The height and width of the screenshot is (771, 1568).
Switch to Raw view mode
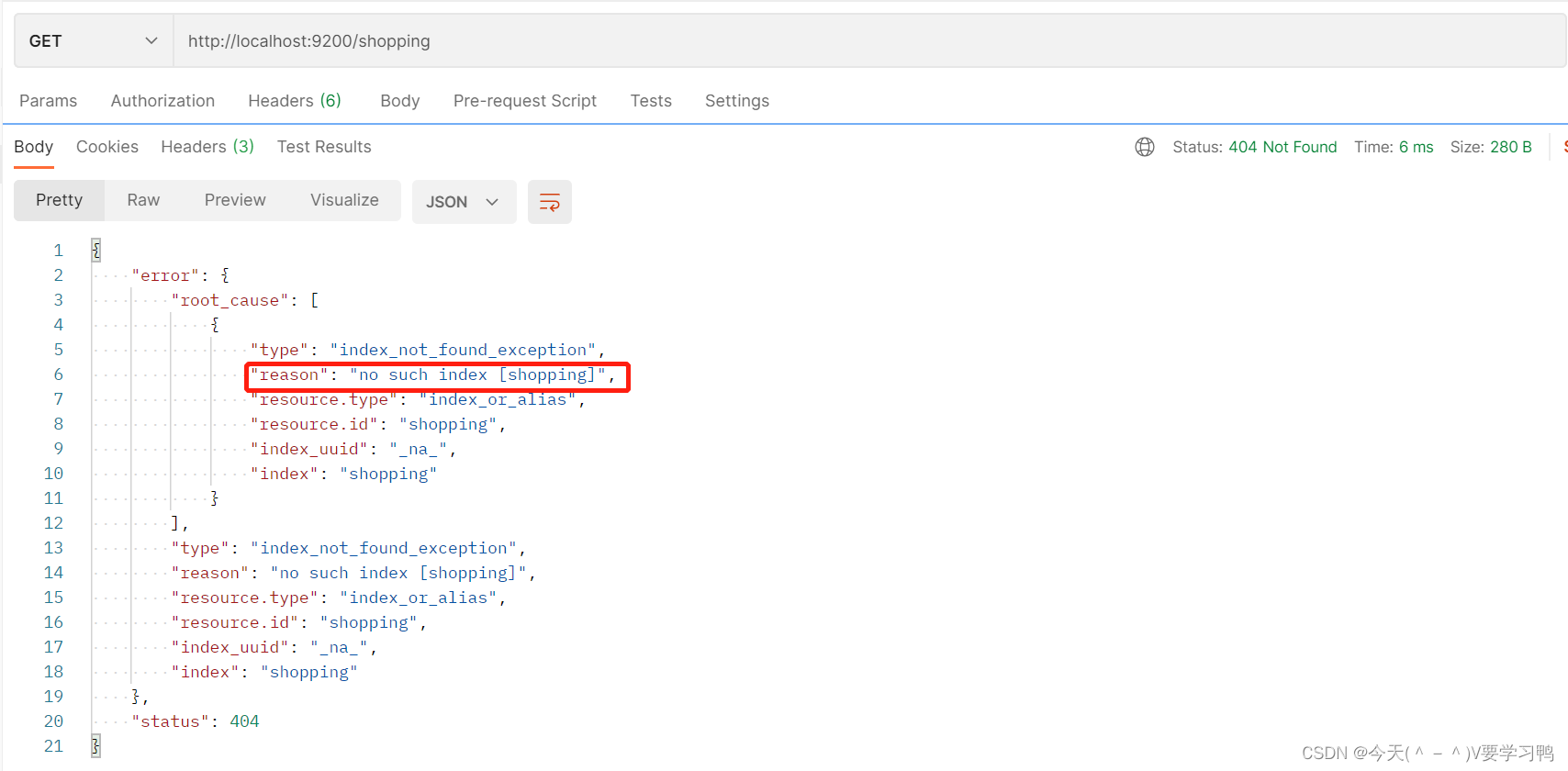[143, 200]
